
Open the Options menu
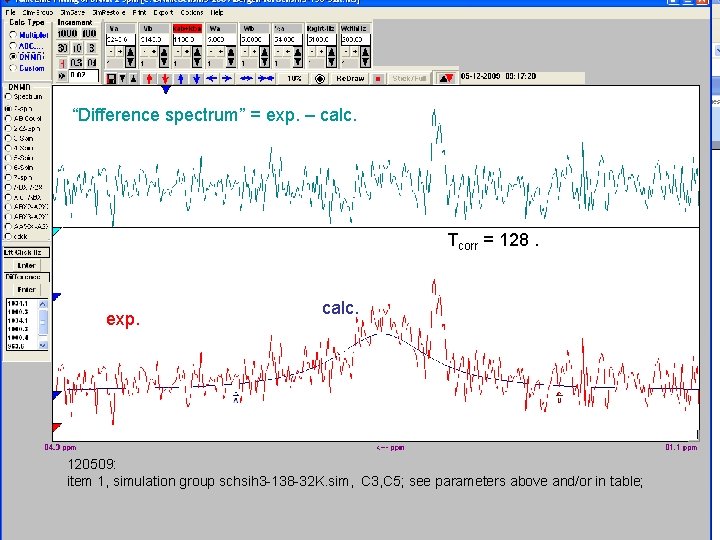[192, 12]
